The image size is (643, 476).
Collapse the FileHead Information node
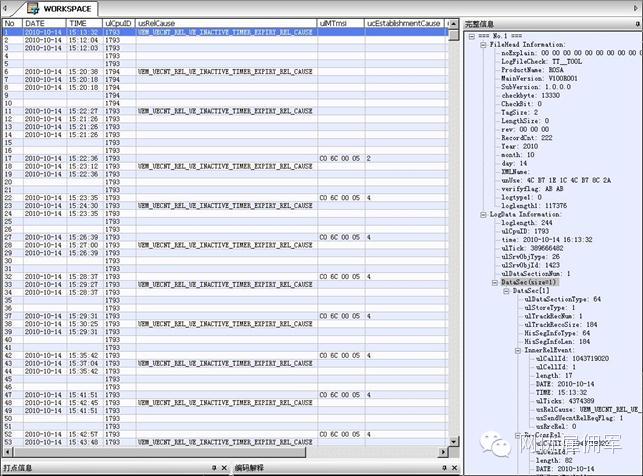pos(483,44)
